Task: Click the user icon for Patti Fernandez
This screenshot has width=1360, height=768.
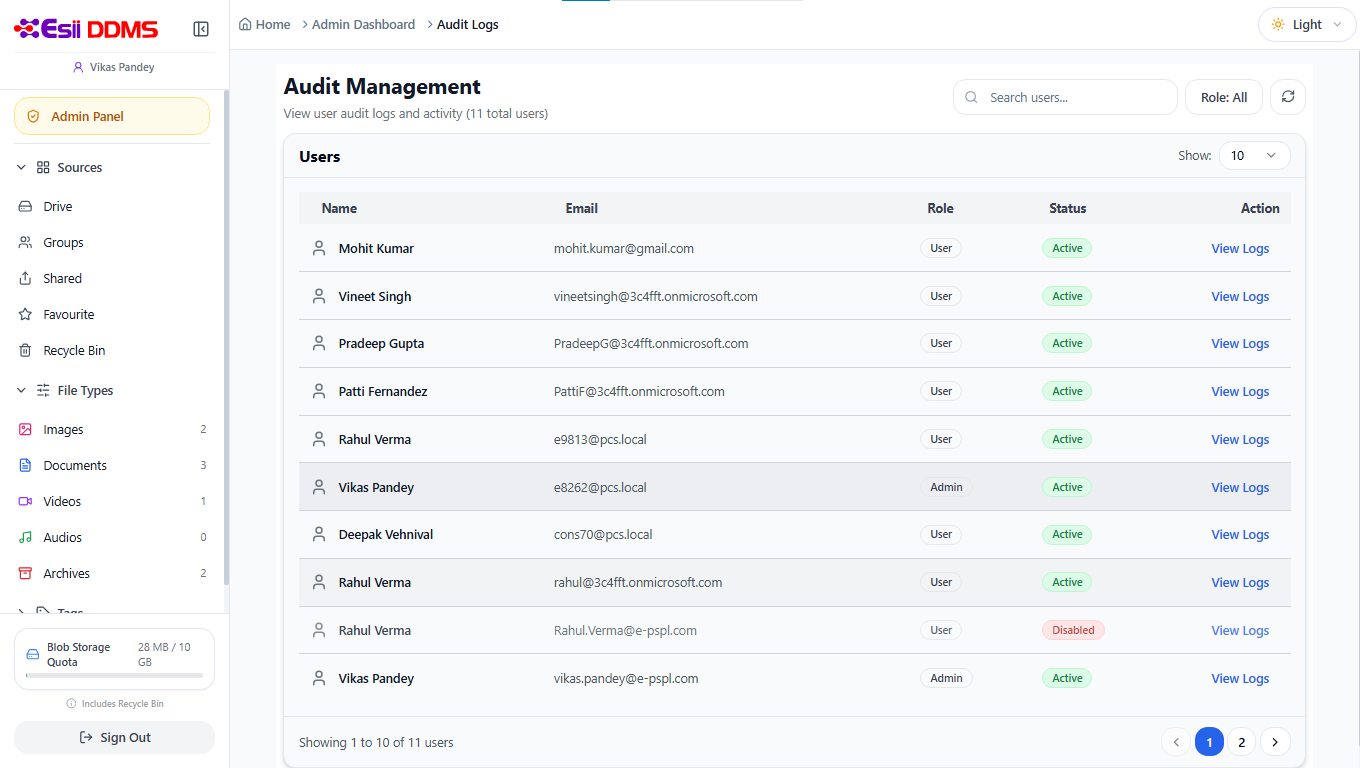Action: coord(319,391)
